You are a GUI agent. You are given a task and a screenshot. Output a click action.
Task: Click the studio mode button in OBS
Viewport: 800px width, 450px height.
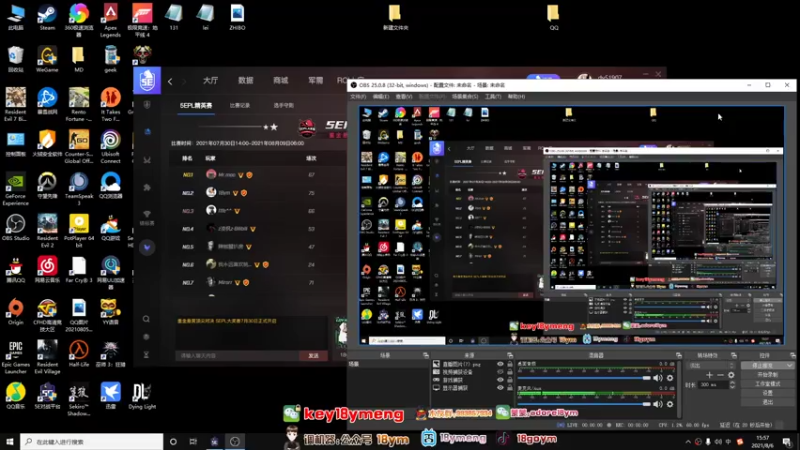(767, 384)
